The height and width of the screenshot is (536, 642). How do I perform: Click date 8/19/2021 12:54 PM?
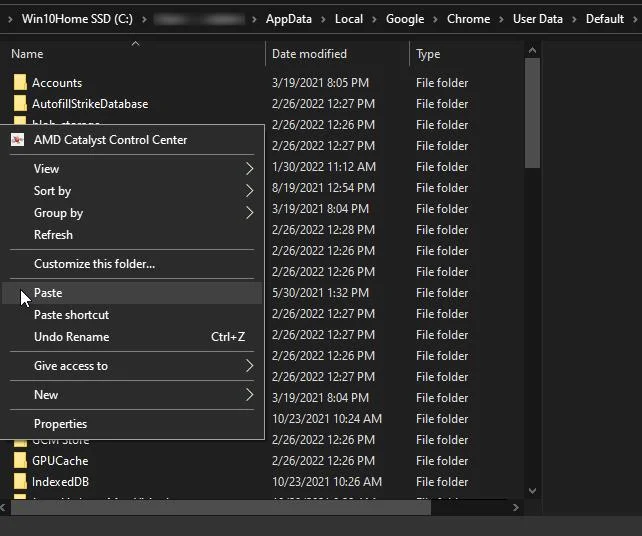pyautogui.click(x=323, y=188)
